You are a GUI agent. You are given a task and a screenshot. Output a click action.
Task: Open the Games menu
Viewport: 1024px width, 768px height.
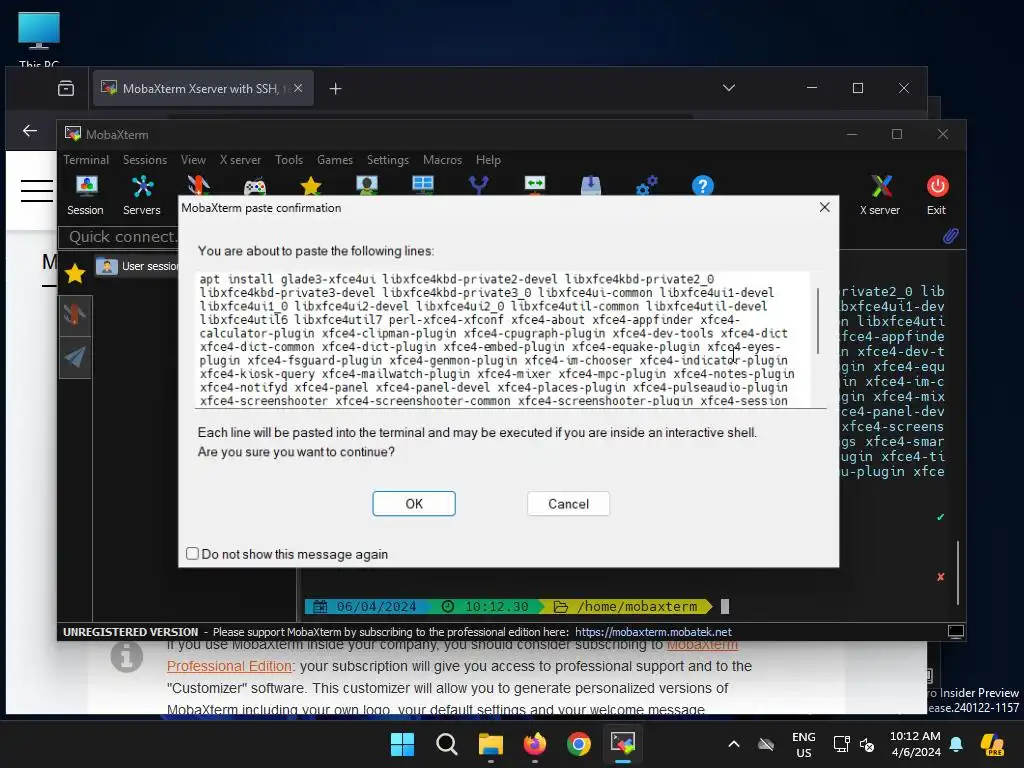tap(335, 159)
